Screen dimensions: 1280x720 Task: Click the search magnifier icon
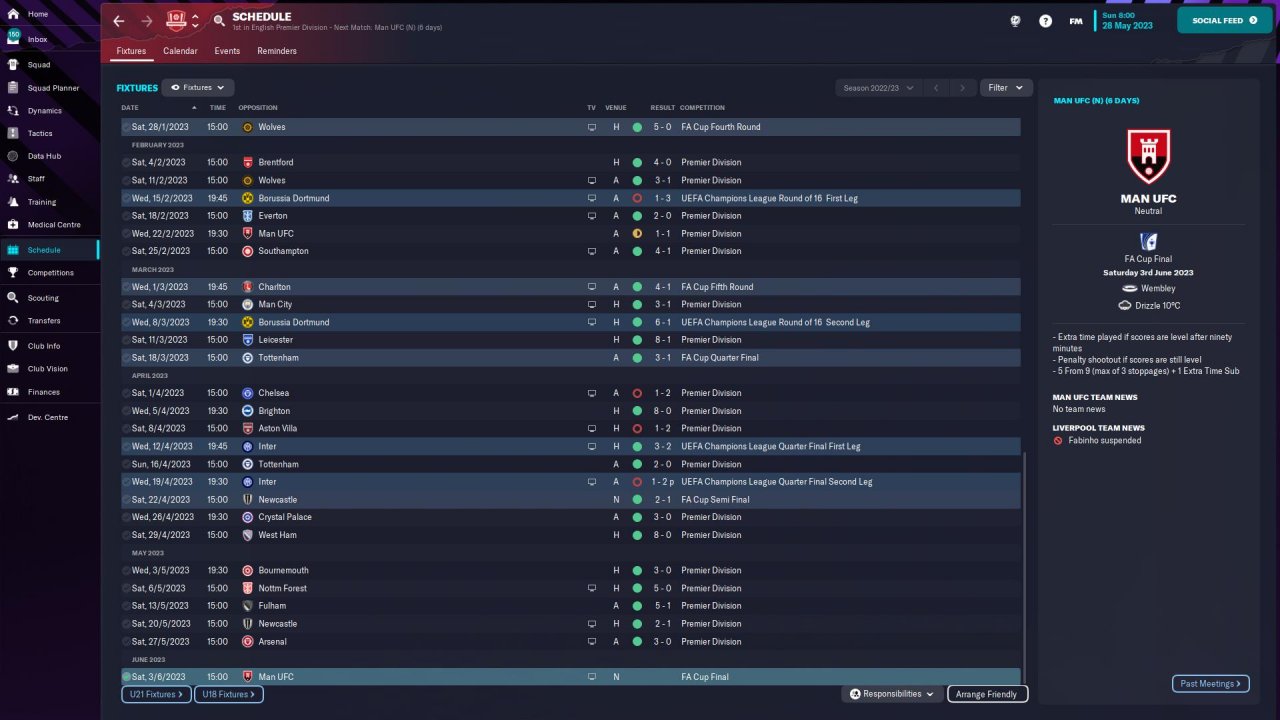[219, 21]
